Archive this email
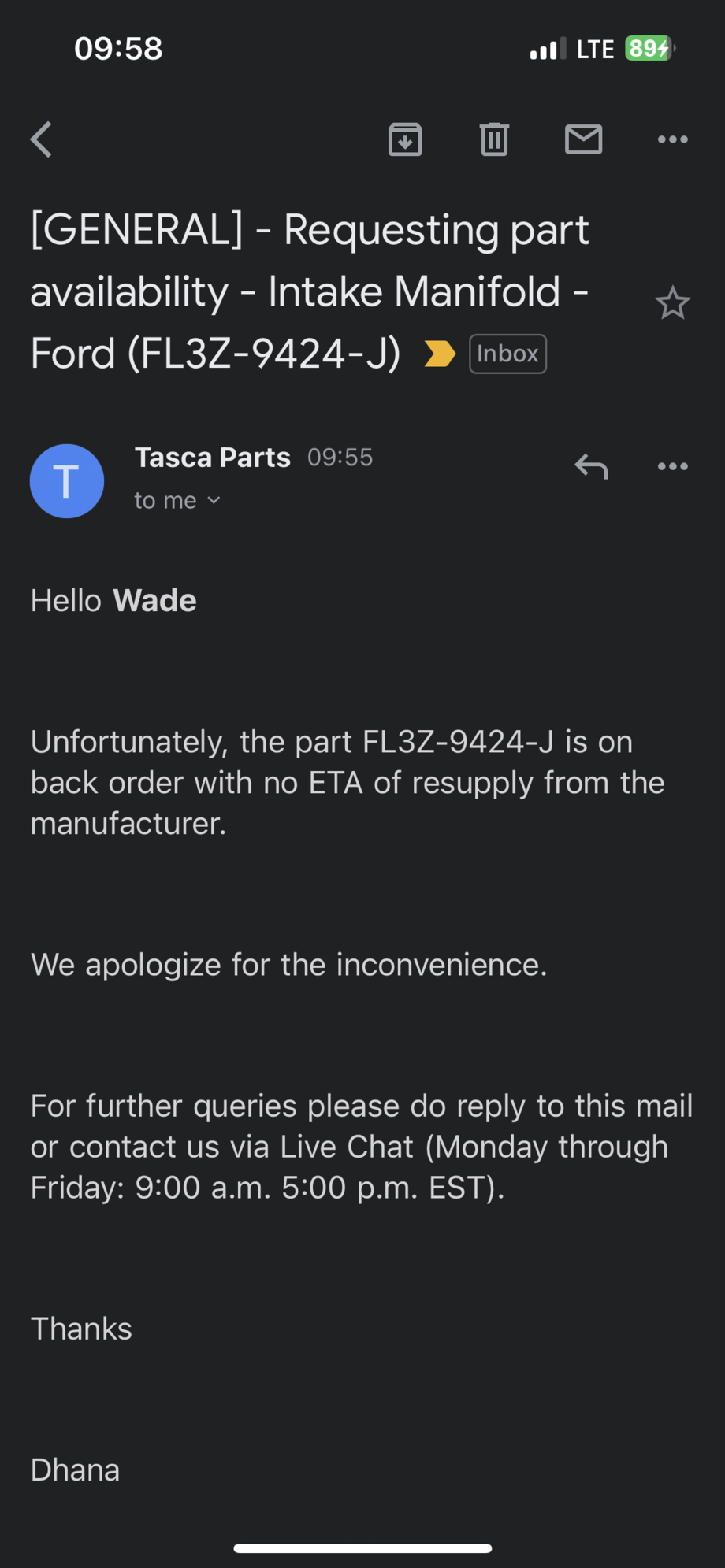The height and width of the screenshot is (1568, 725). (405, 139)
